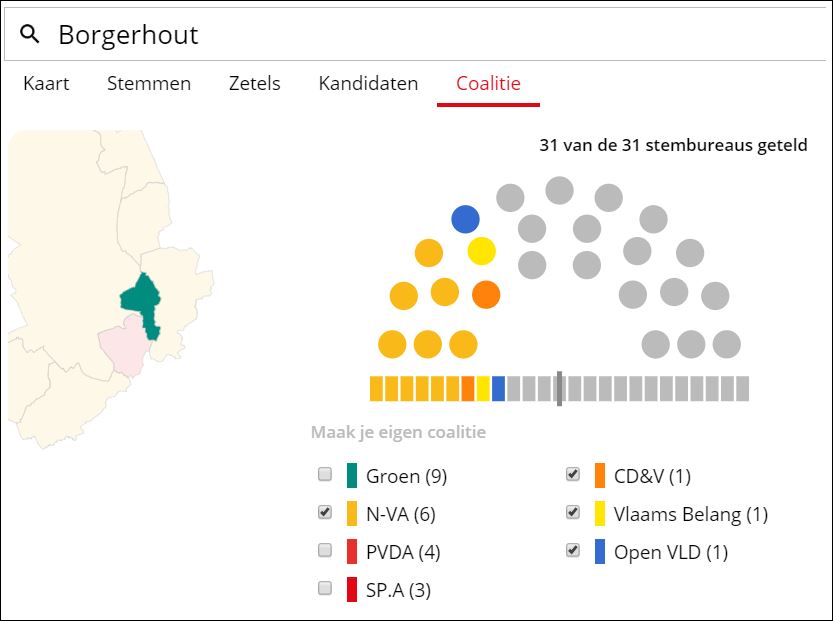Image resolution: width=833 pixels, height=621 pixels.
Task: Uncheck the N-VA (6) checkbox
Action: coord(324,512)
